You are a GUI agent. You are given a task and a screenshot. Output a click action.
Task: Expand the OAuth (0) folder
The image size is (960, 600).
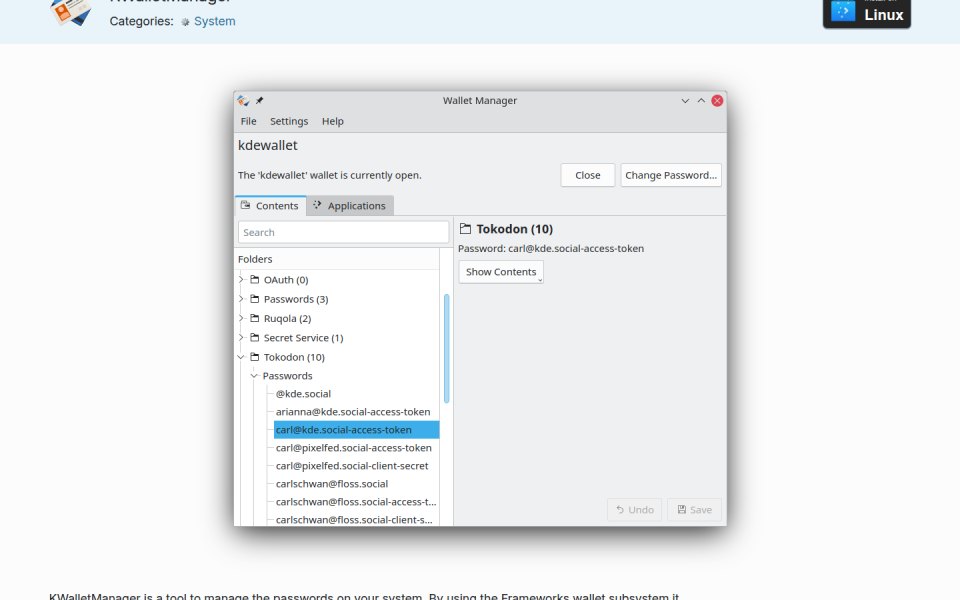[241, 280]
